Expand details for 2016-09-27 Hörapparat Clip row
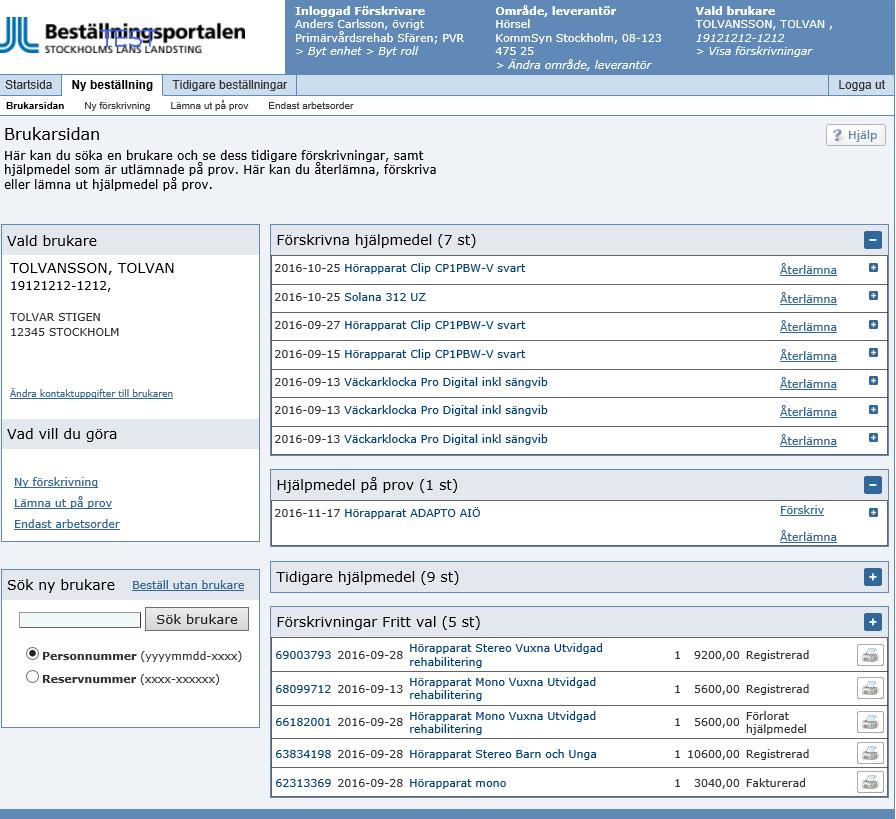This screenshot has width=896, height=819. tap(873, 325)
